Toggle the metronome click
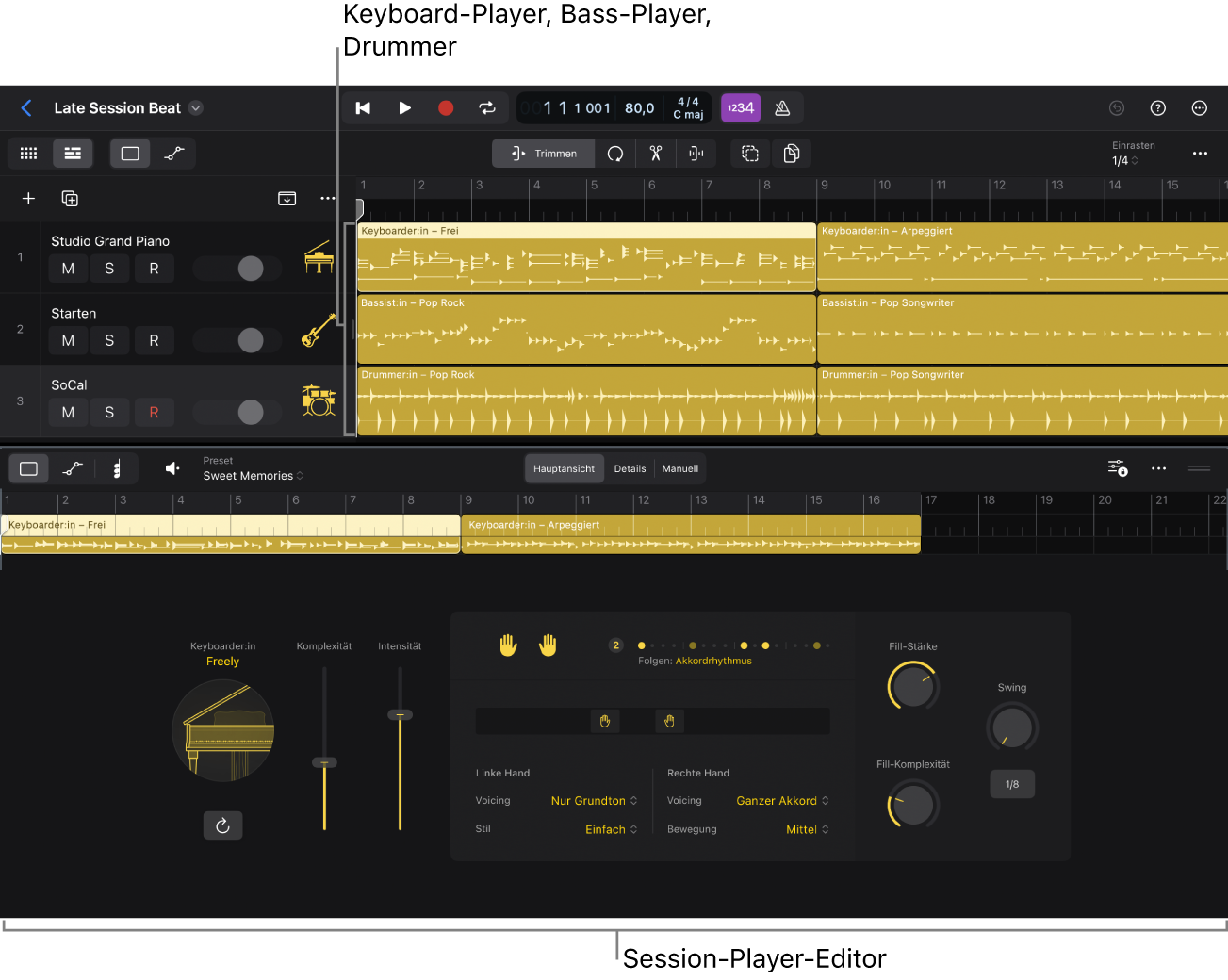Screen dimensions: 1228x980 (782, 108)
